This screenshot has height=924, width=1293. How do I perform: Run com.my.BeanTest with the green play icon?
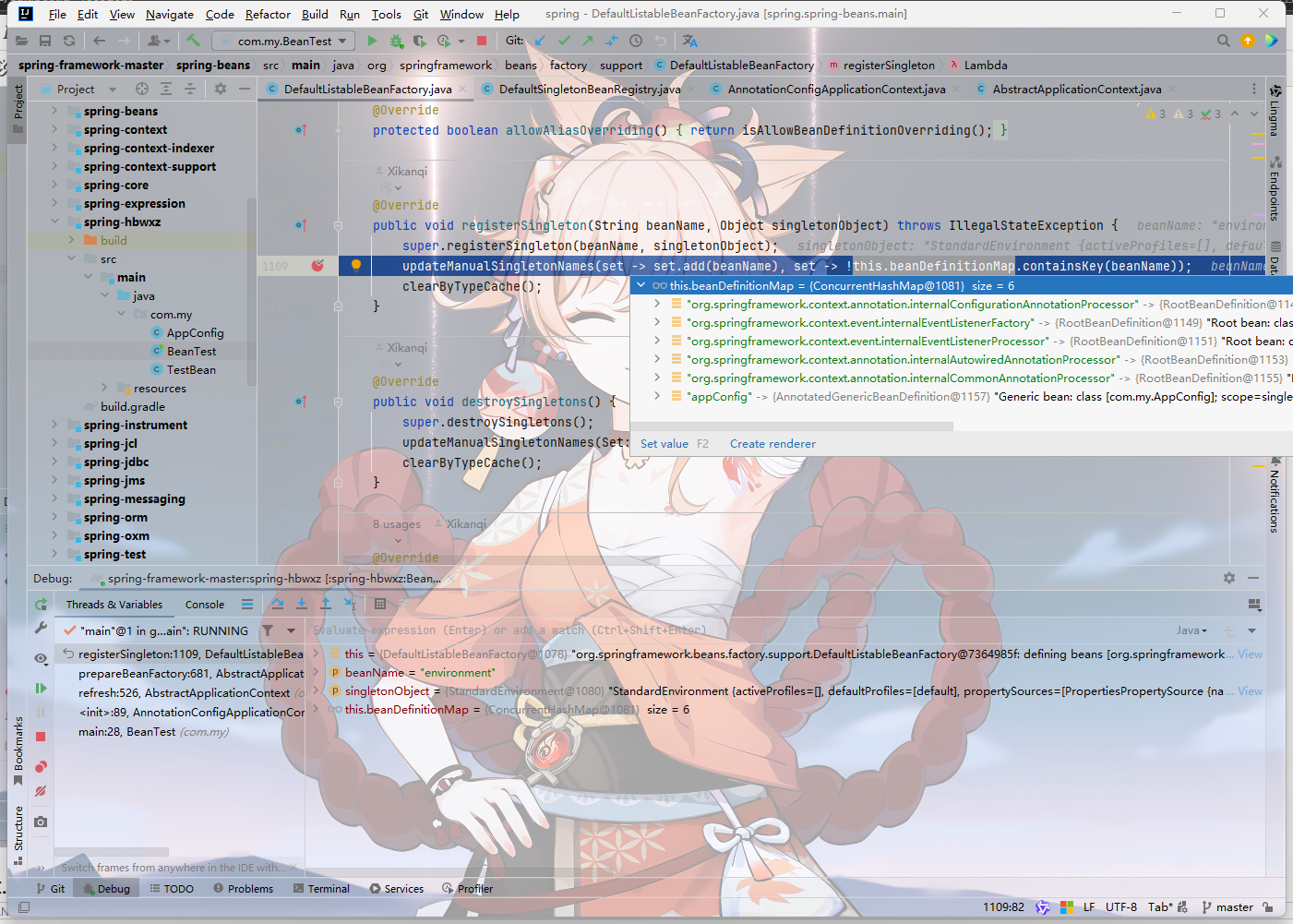pyautogui.click(x=372, y=41)
